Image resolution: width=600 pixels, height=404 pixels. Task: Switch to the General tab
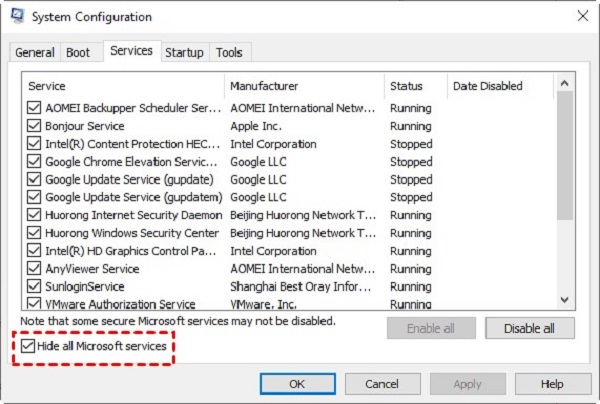pos(35,52)
